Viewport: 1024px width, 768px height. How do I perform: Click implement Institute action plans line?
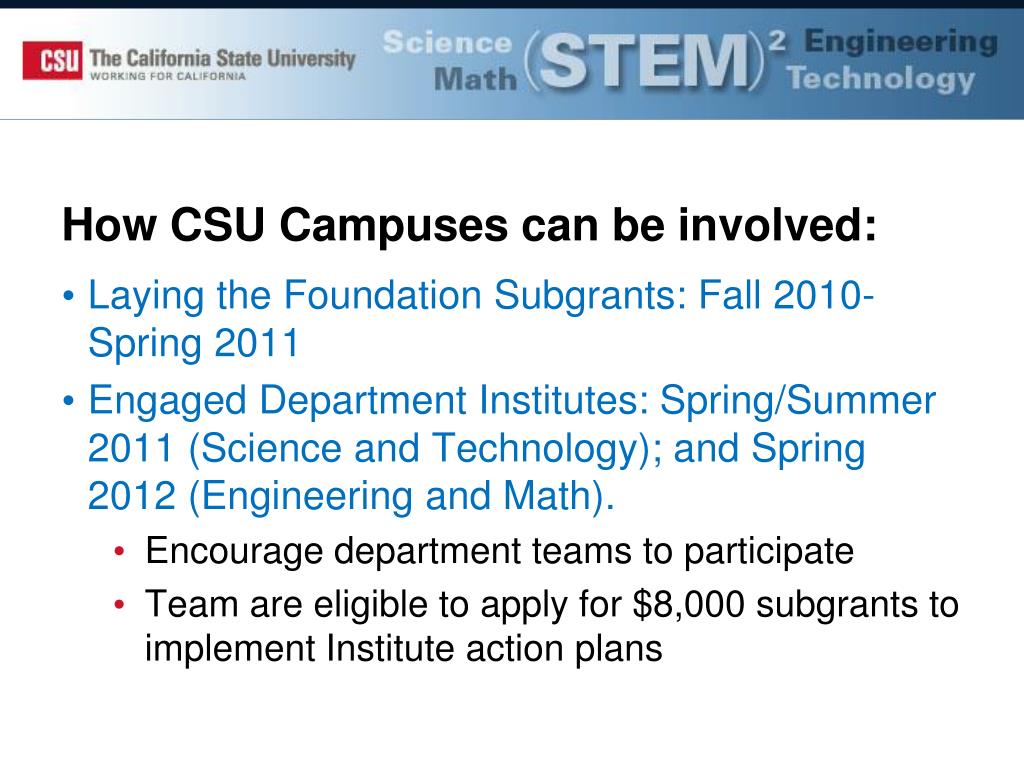(404, 648)
